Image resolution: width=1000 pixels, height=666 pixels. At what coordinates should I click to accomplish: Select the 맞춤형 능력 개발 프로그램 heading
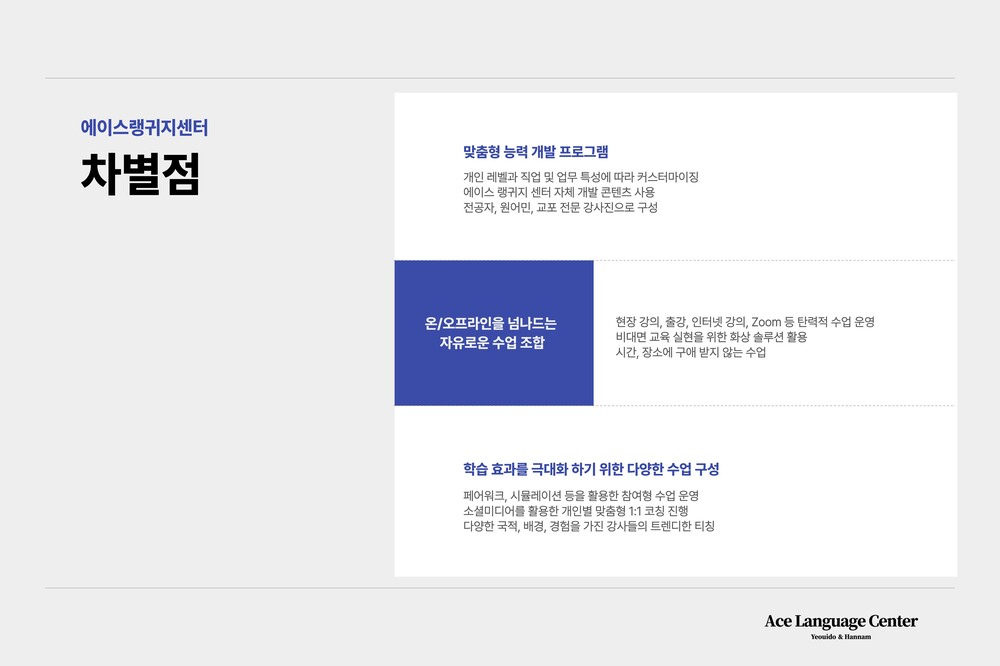(535, 152)
